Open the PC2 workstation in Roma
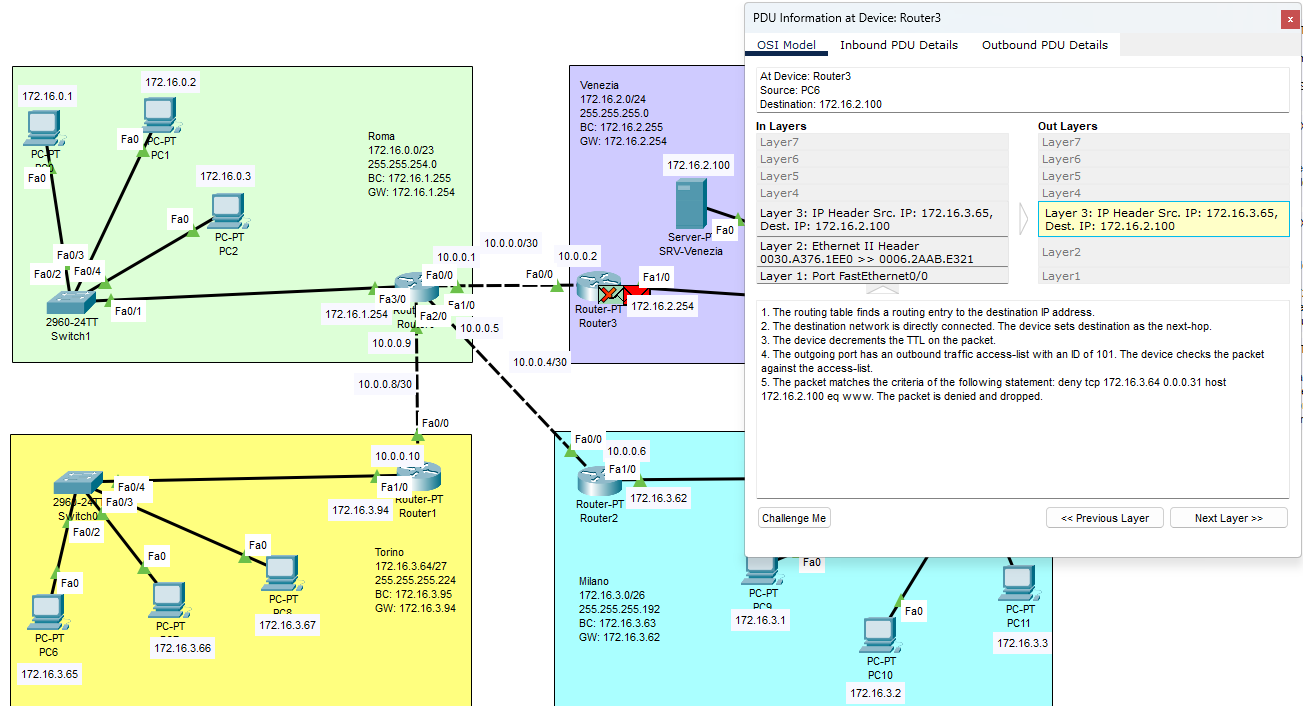The width and height of the screenshot is (1303, 706). click(227, 210)
